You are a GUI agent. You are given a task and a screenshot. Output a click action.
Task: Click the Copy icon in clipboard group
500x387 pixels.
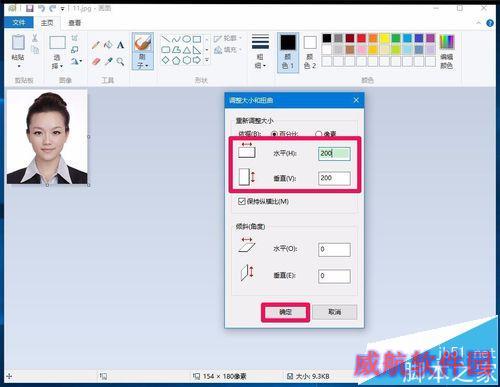pos(35,50)
